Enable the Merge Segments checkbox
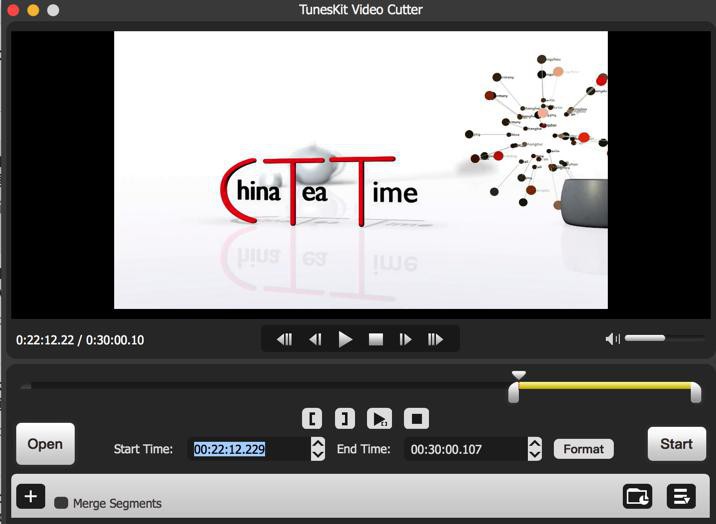 pos(61,503)
